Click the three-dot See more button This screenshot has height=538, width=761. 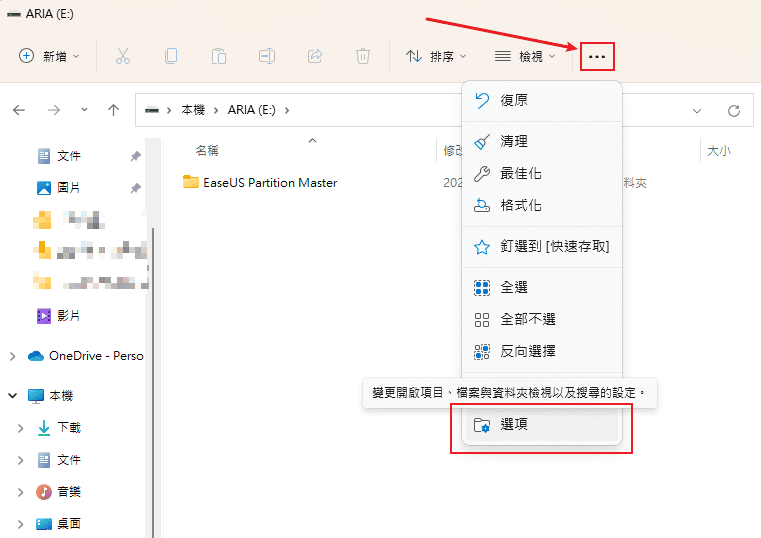click(597, 57)
